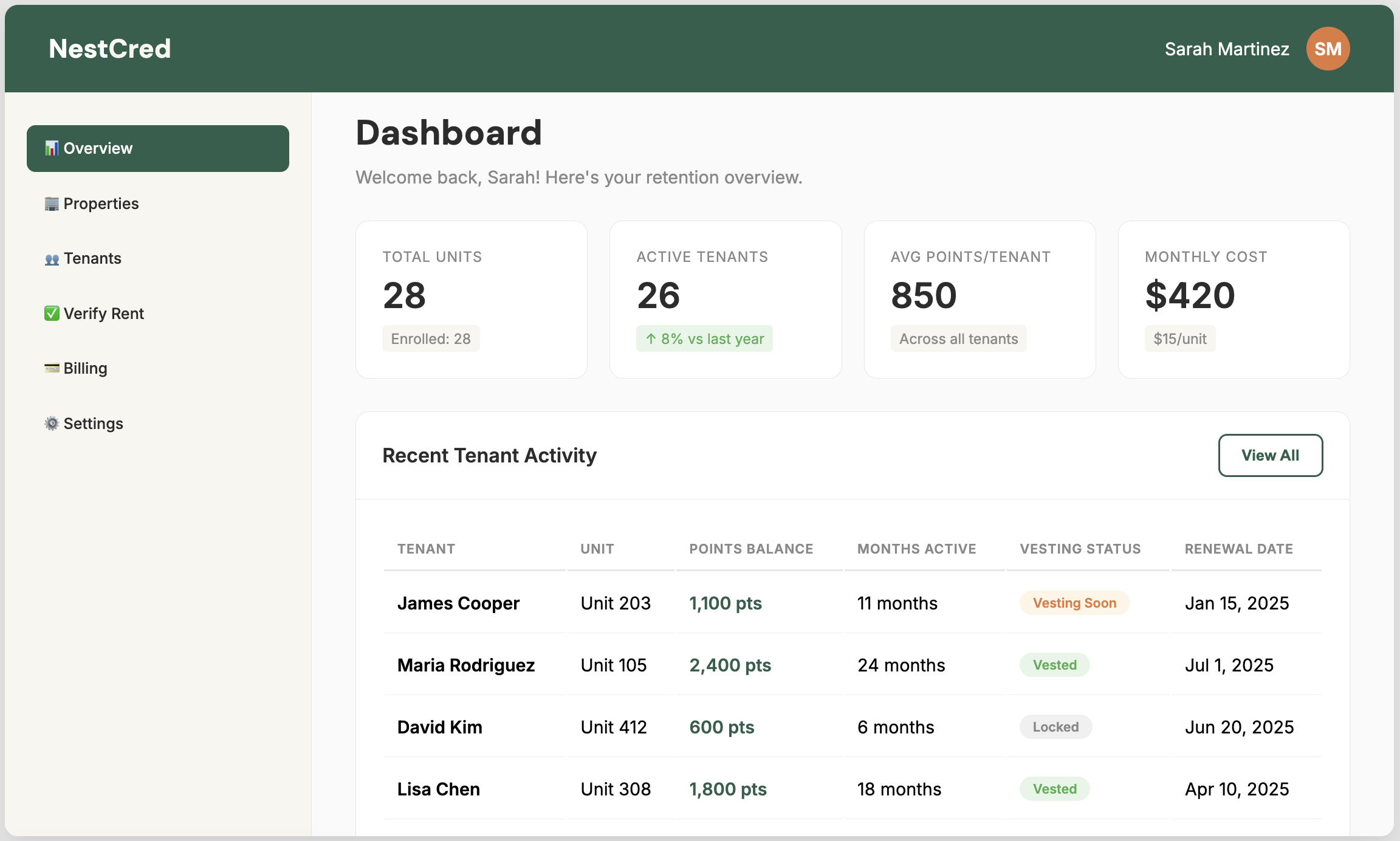Viewport: 1400px width, 841px height.
Task: Select the Vesting Soon badge for James Cooper
Action: click(1074, 603)
